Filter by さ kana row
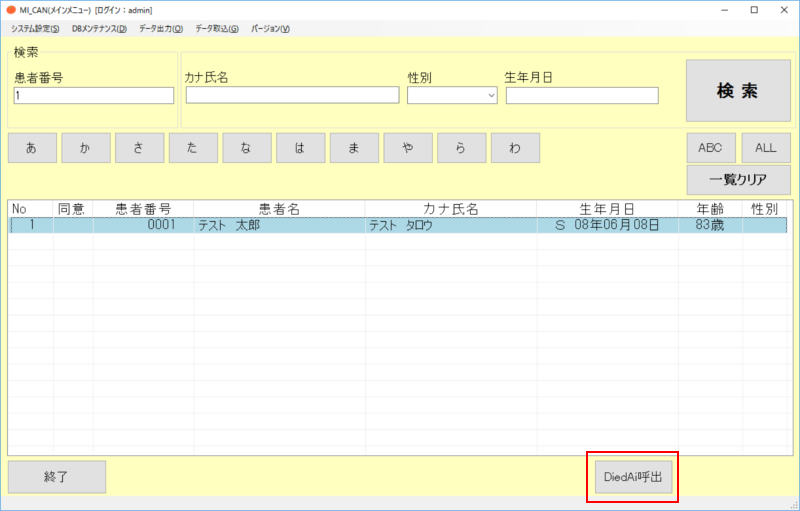Image resolution: width=800 pixels, height=511 pixels. tap(139, 148)
